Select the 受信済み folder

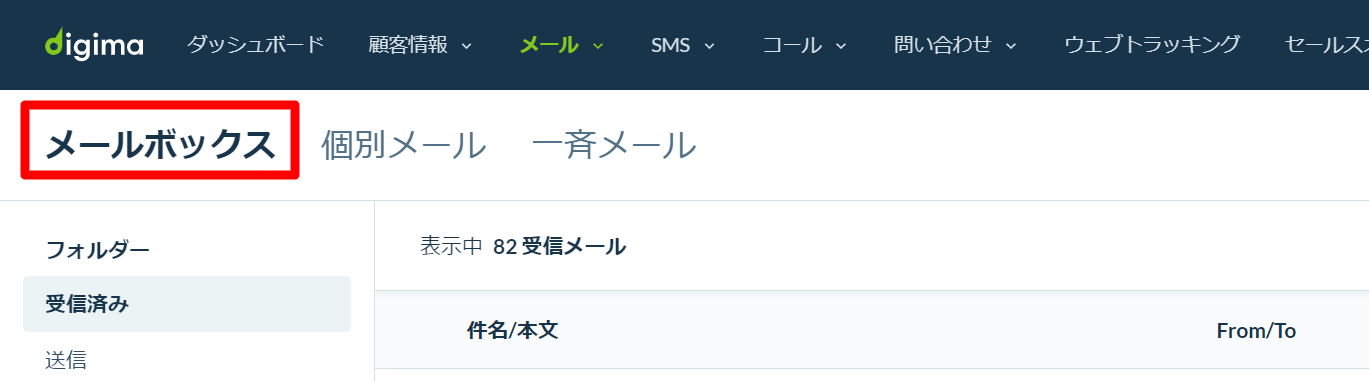click(x=187, y=304)
